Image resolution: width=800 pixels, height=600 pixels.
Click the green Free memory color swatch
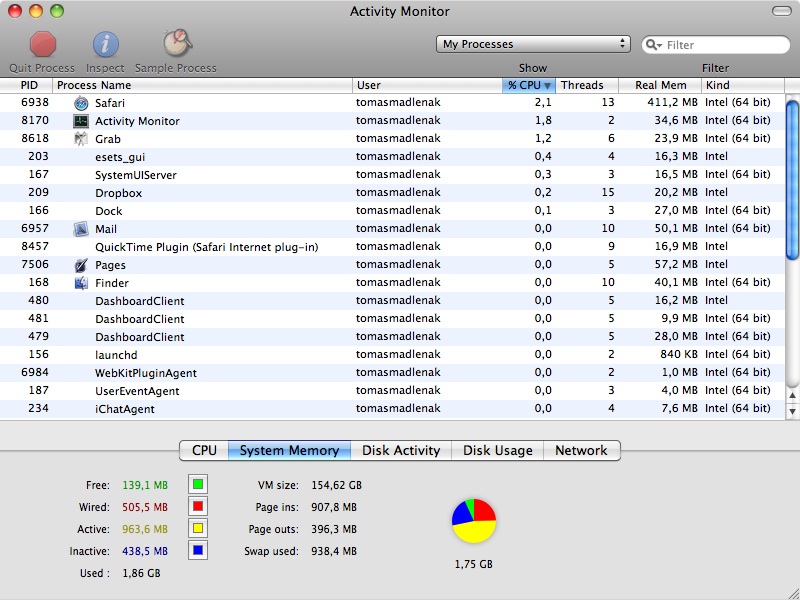tap(198, 485)
